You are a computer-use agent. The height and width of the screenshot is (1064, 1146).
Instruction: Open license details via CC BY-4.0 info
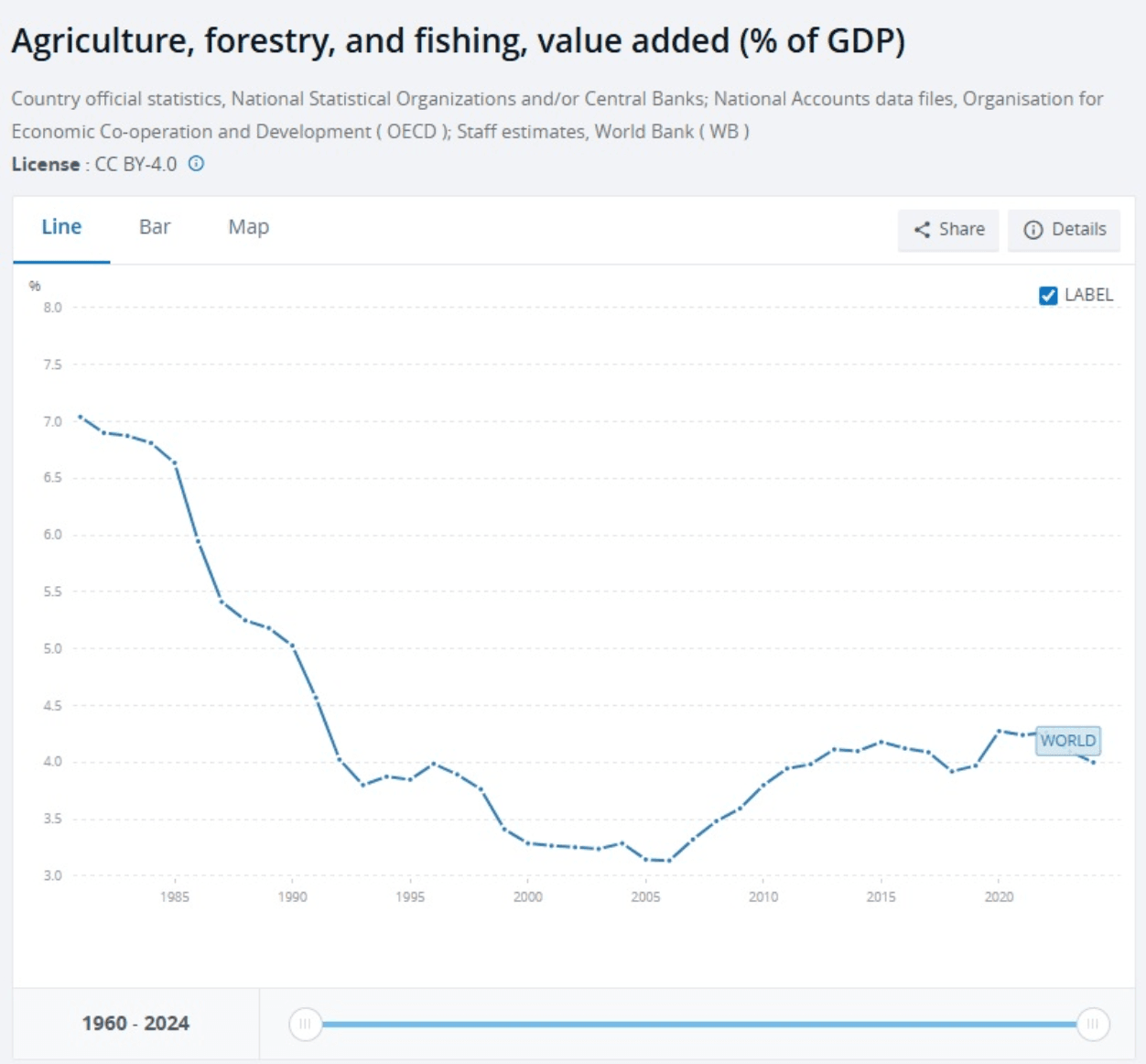[x=197, y=163]
